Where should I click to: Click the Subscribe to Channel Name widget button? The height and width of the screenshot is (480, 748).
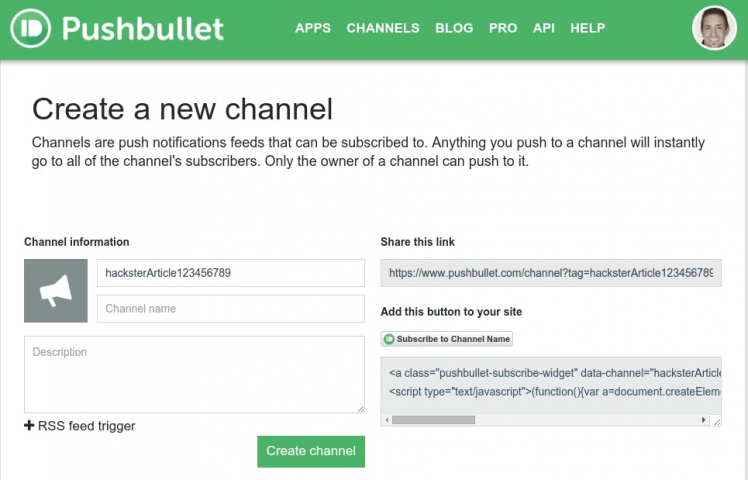(x=447, y=339)
